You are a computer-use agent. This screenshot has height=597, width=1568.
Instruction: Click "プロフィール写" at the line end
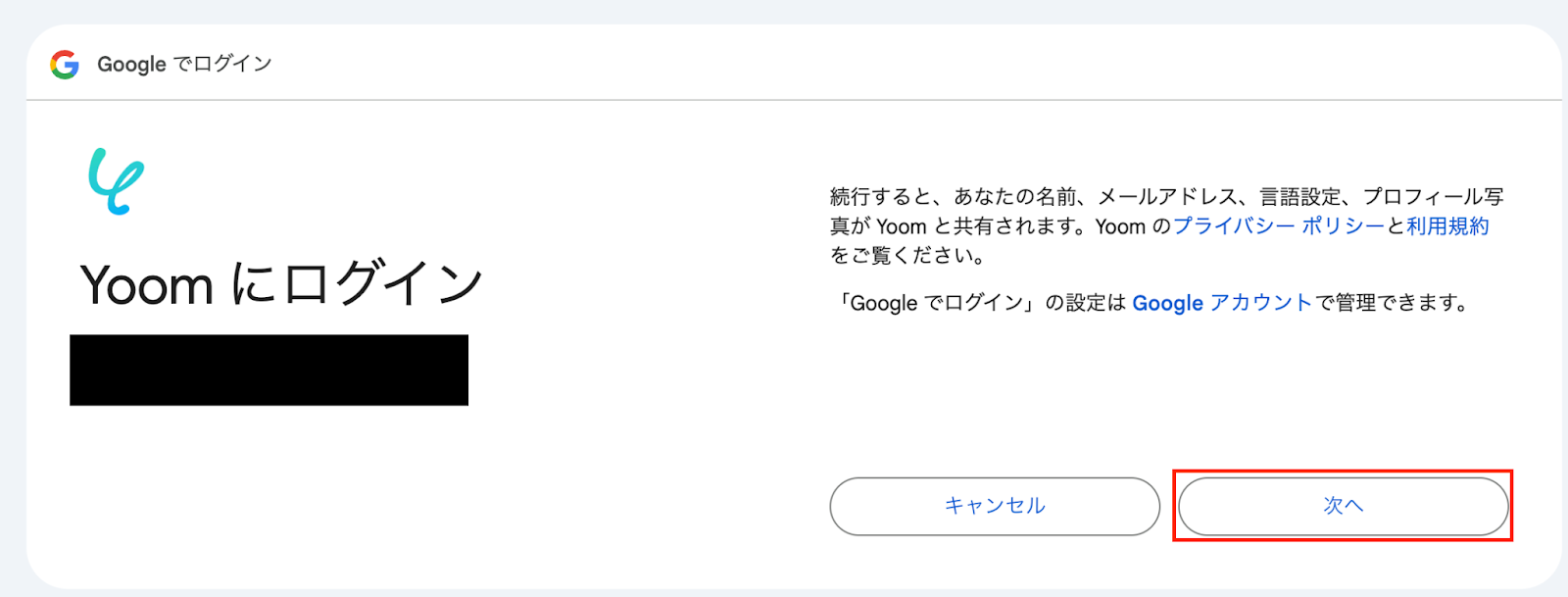[1433, 197]
